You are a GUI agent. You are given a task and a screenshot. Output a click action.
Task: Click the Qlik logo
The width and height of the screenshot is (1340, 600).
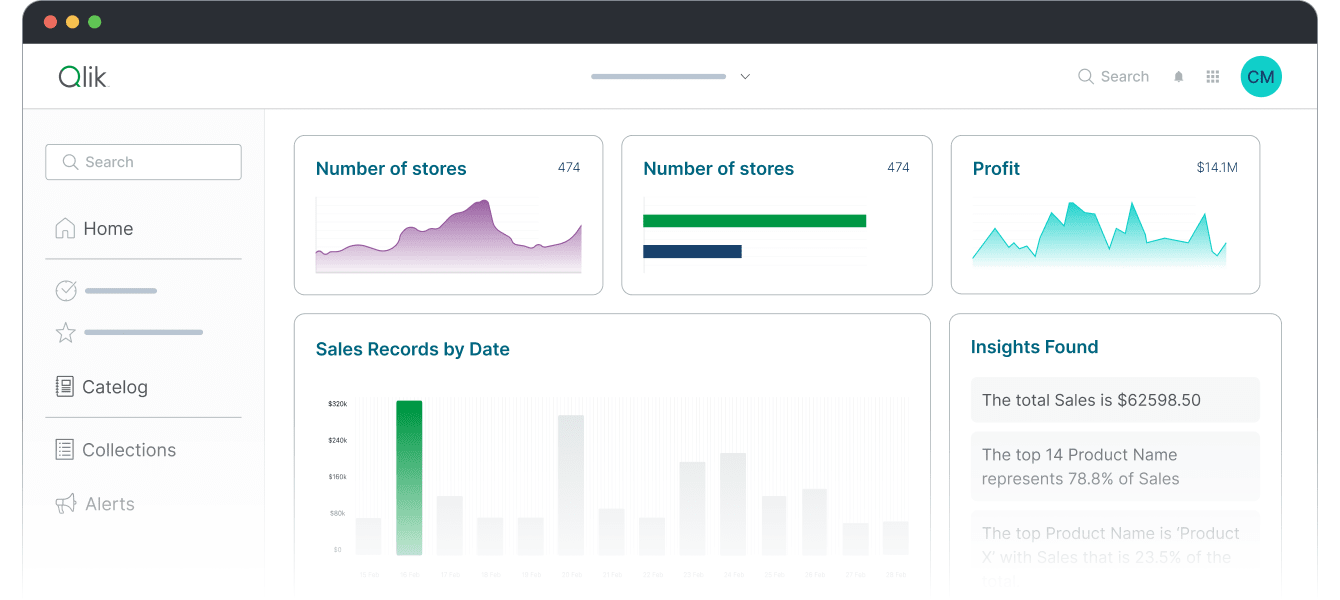click(x=83, y=76)
